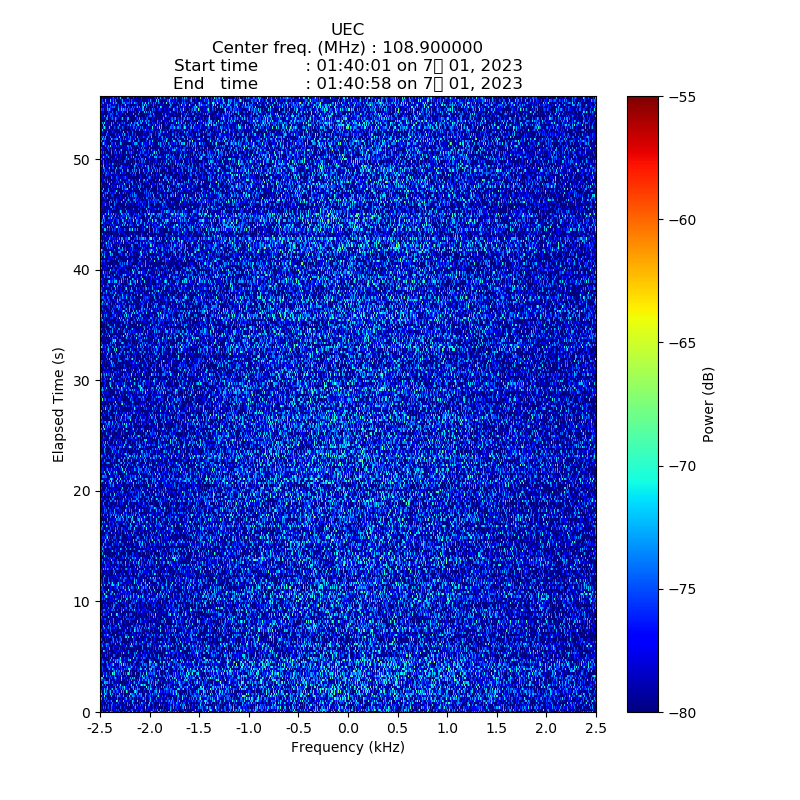Click the 2.5 frequency tick label
The image size is (800, 800).
point(596,728)
